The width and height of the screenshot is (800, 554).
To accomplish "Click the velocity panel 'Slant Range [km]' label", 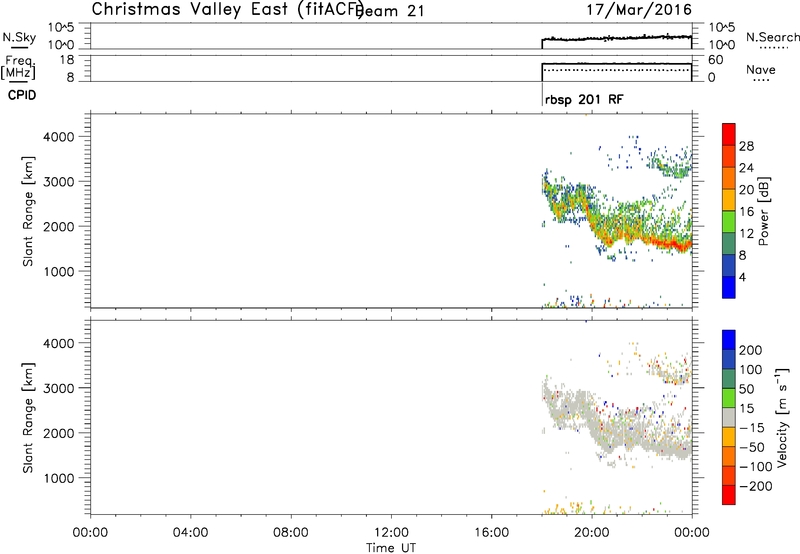I will 28,417.
